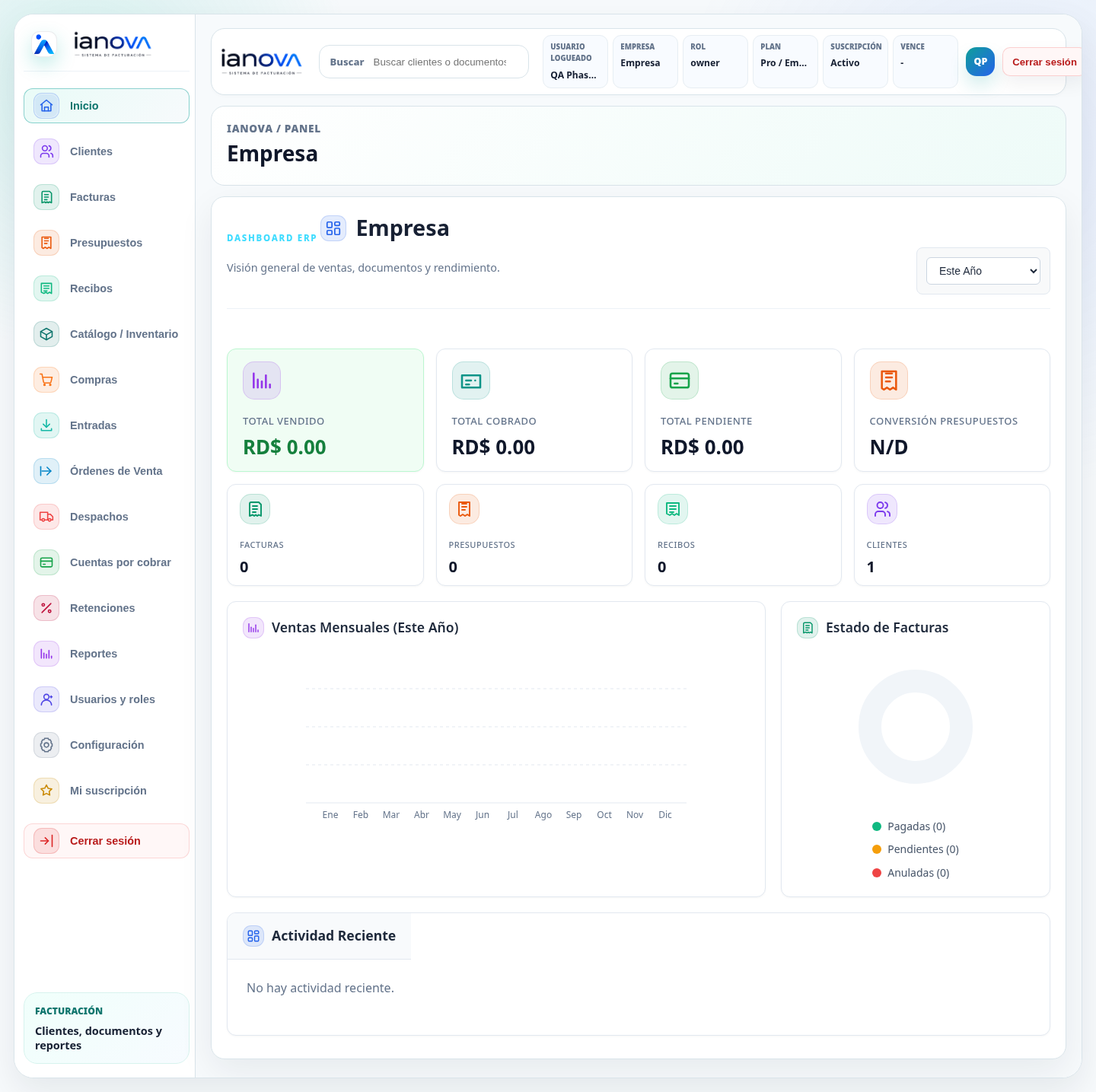
Task: Click the Usuario Logueado QA chip
Action: pyautogui.click(x=575, y=62)
